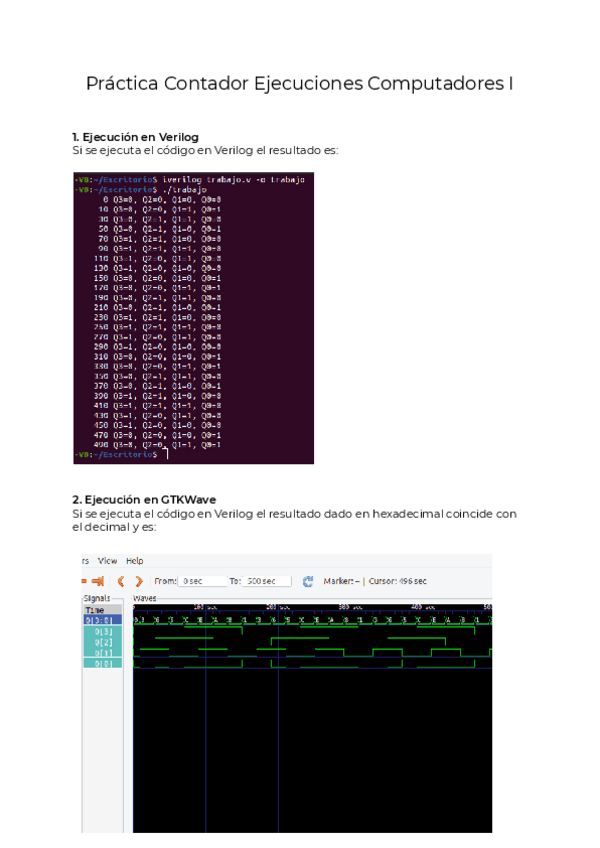The width and height of the screenshot is (600, 848).
Task: Click terminal output row starting with 70
Action: click(160, 238)
